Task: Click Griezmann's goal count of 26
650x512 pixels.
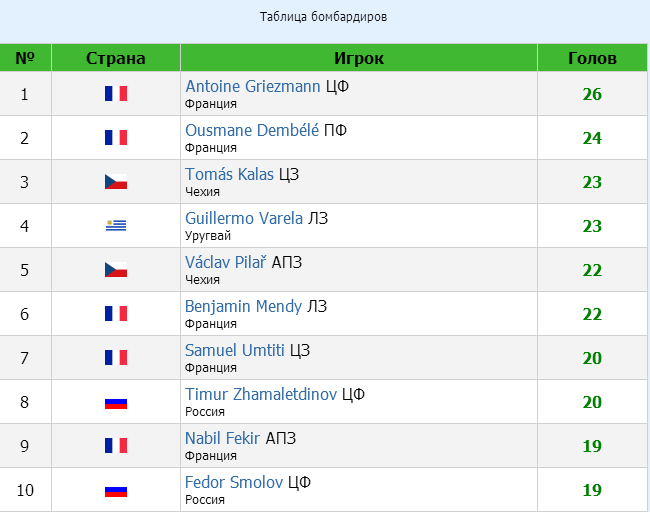Action: click(x=592, y=94)
